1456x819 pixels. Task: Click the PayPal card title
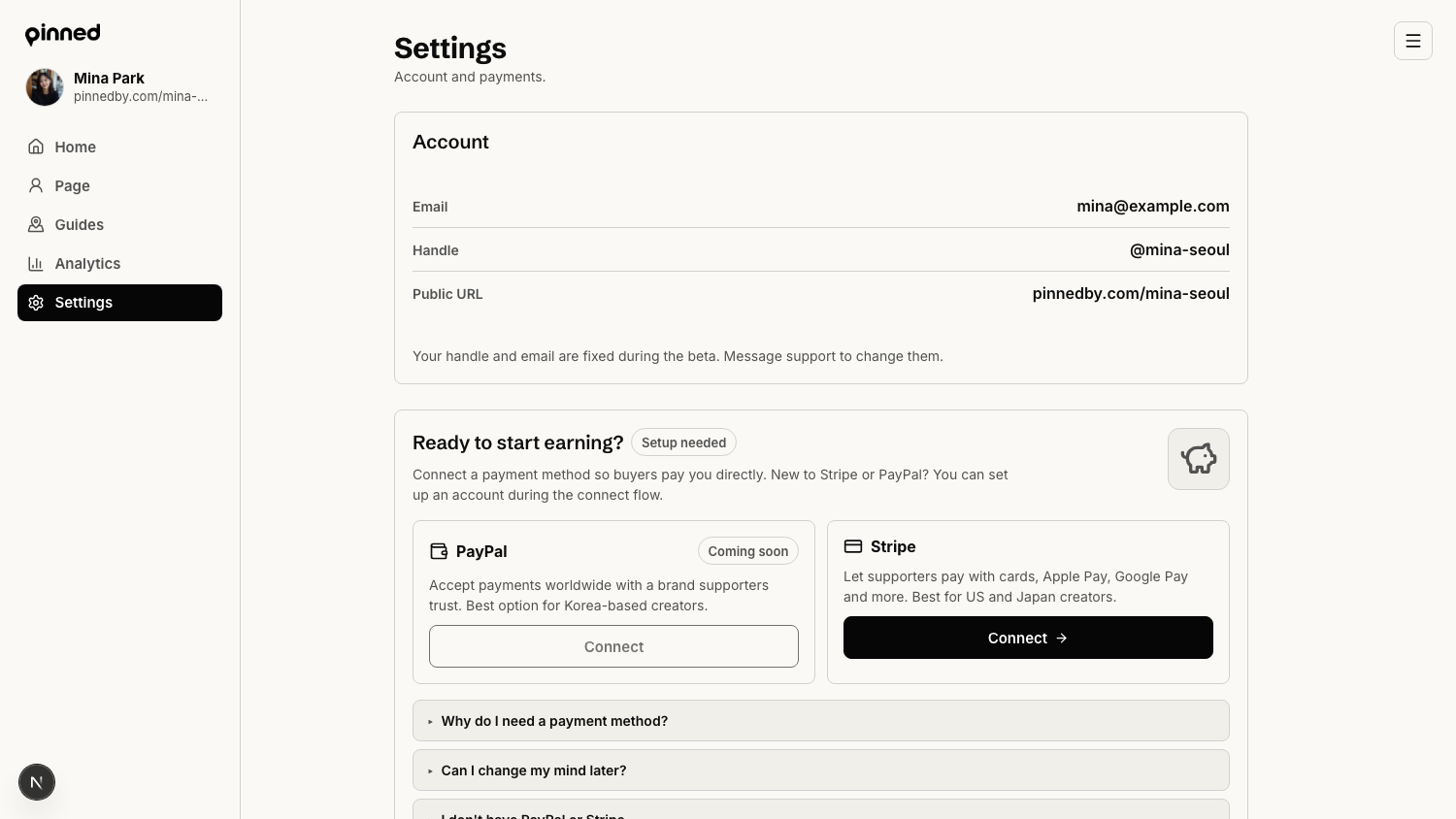[481, 551]
